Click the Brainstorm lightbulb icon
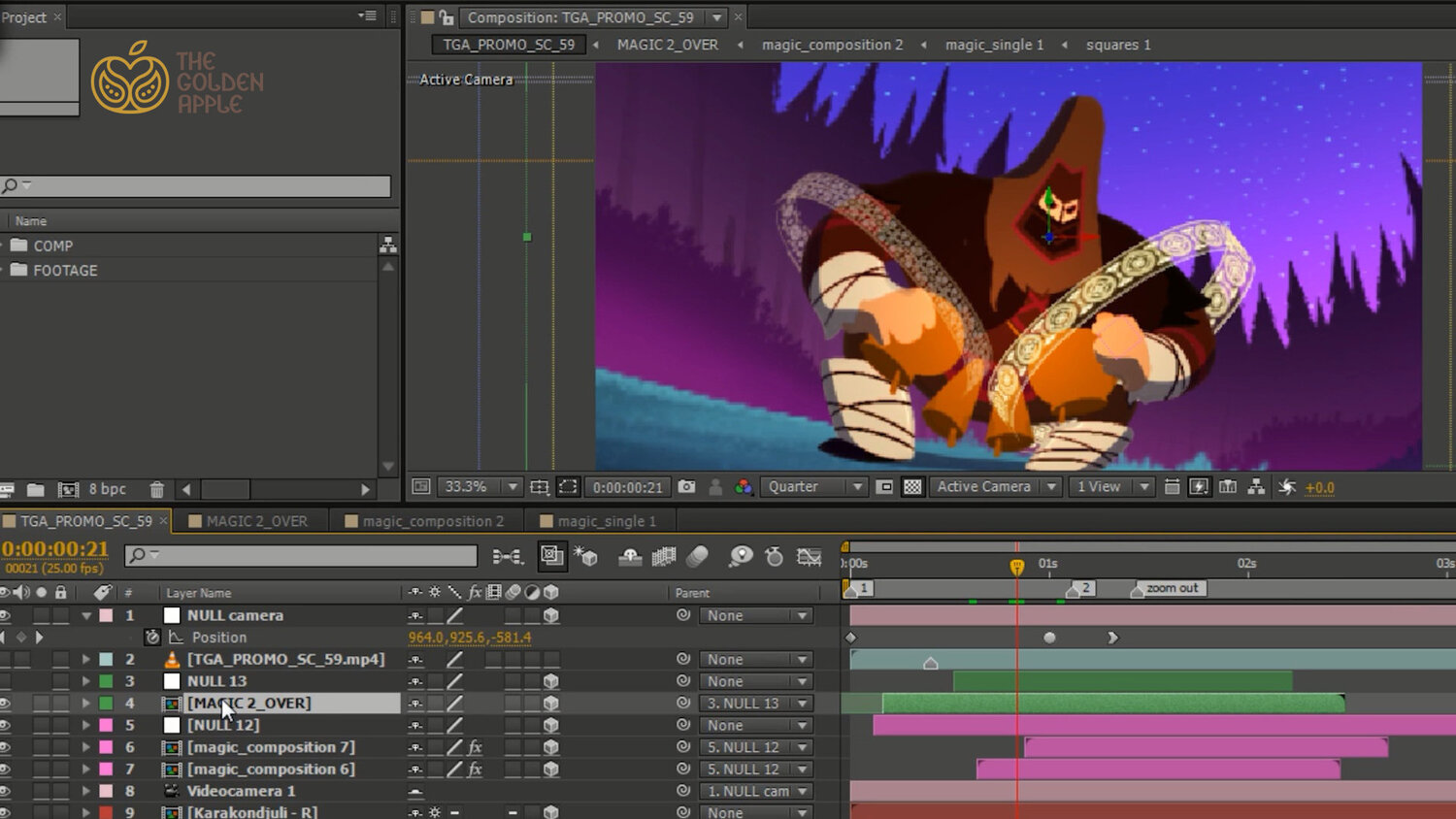Screen dimensions: 1456x819 coord(741,556)
